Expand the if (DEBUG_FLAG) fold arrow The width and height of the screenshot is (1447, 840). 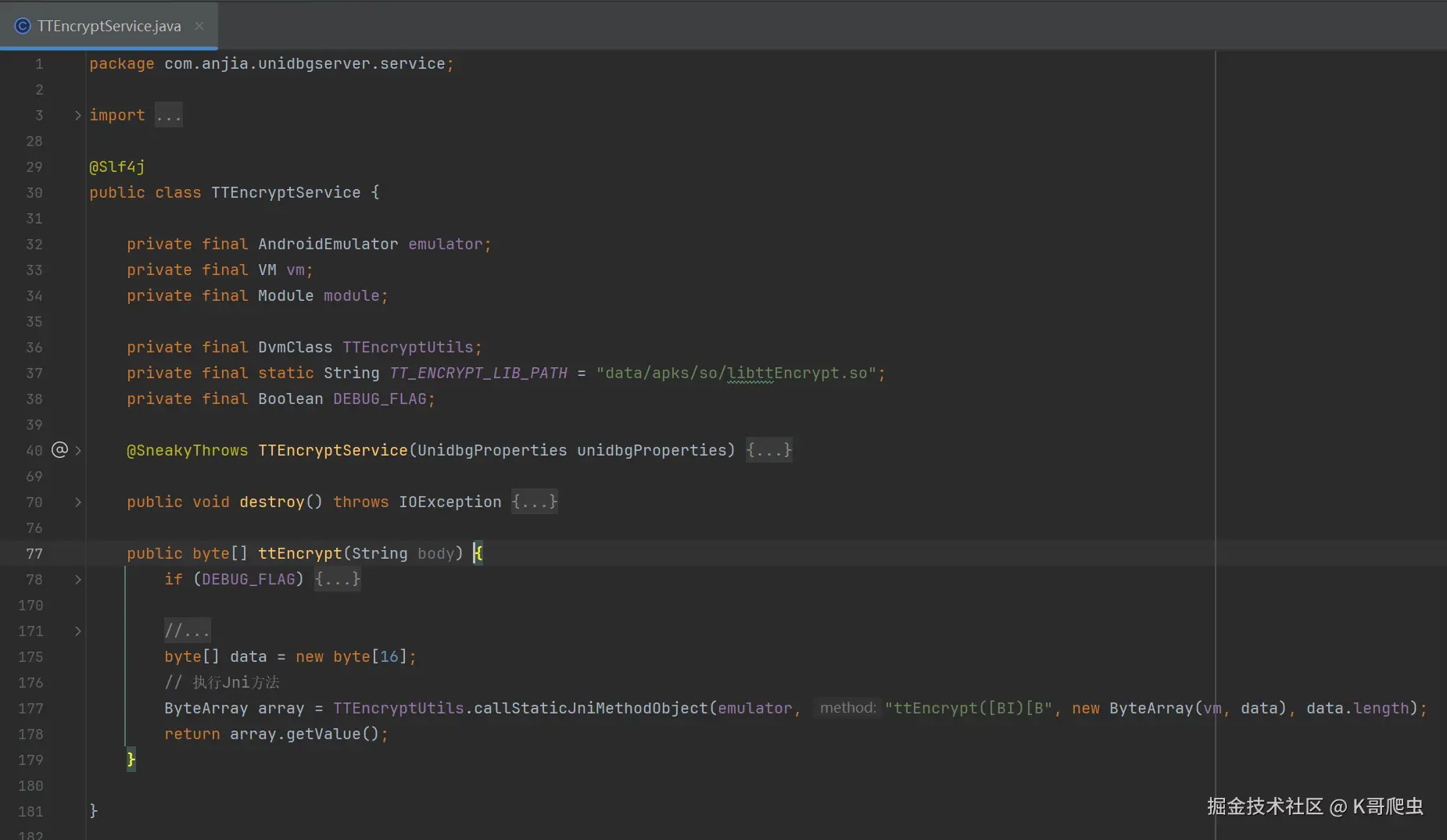(77, 579)
